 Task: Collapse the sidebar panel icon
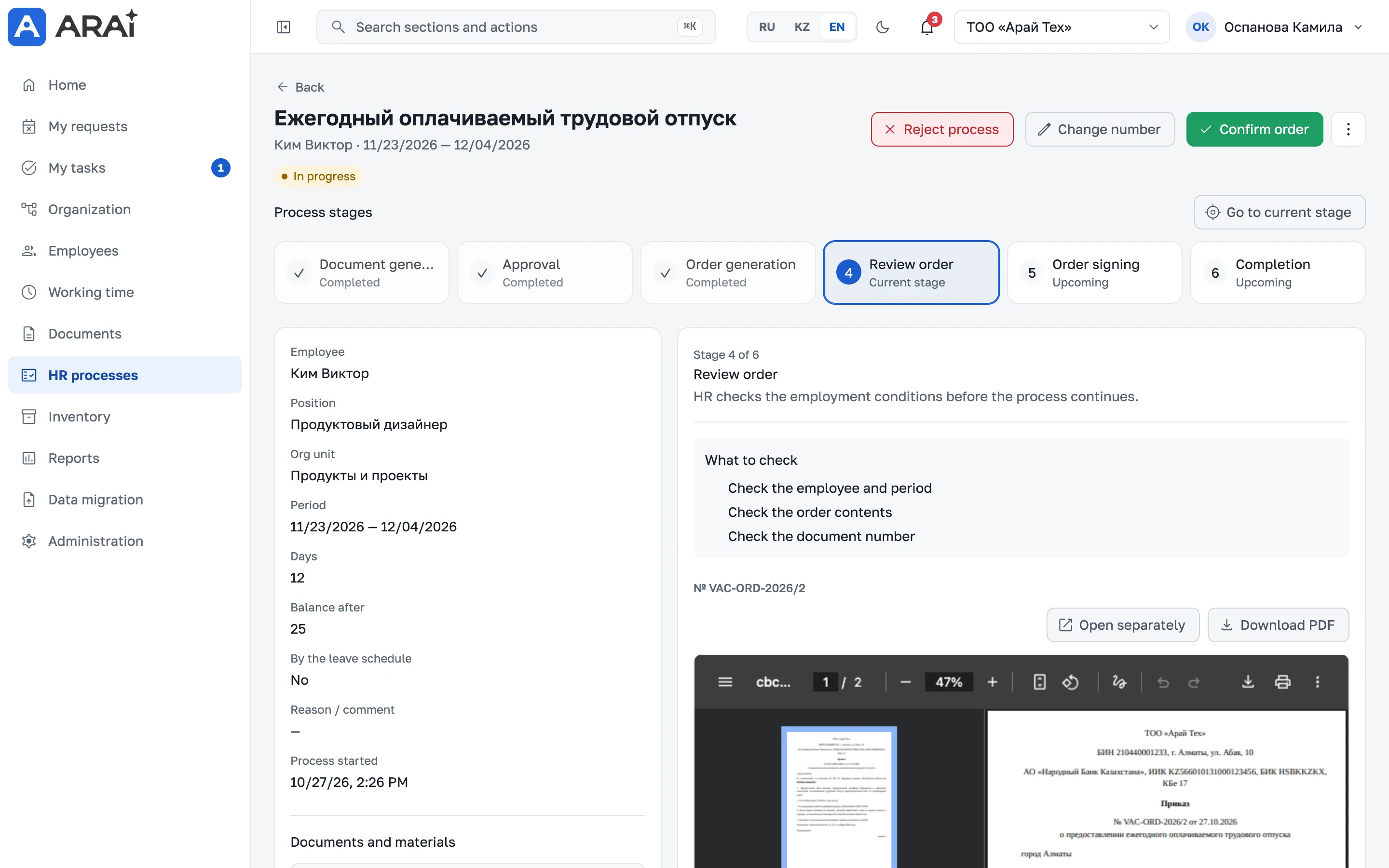(x=284, y=27)
